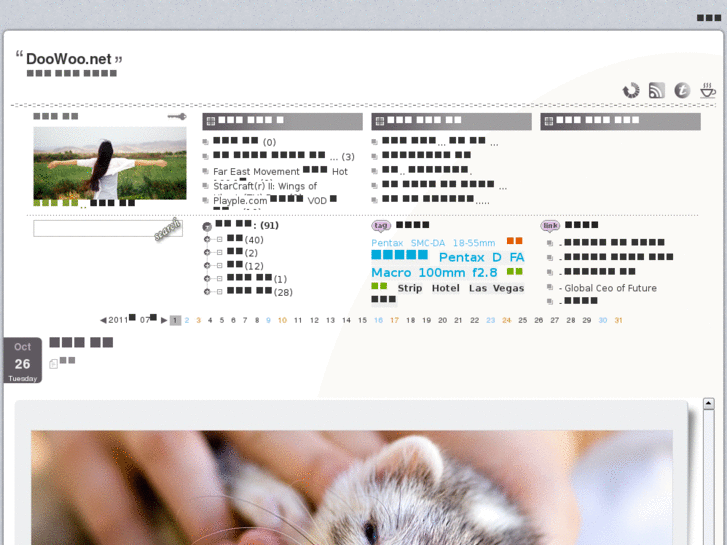This screenshot has width=727, height=545.
Task: Select day 16 in the calendar strip
Action: coord(378,320)
